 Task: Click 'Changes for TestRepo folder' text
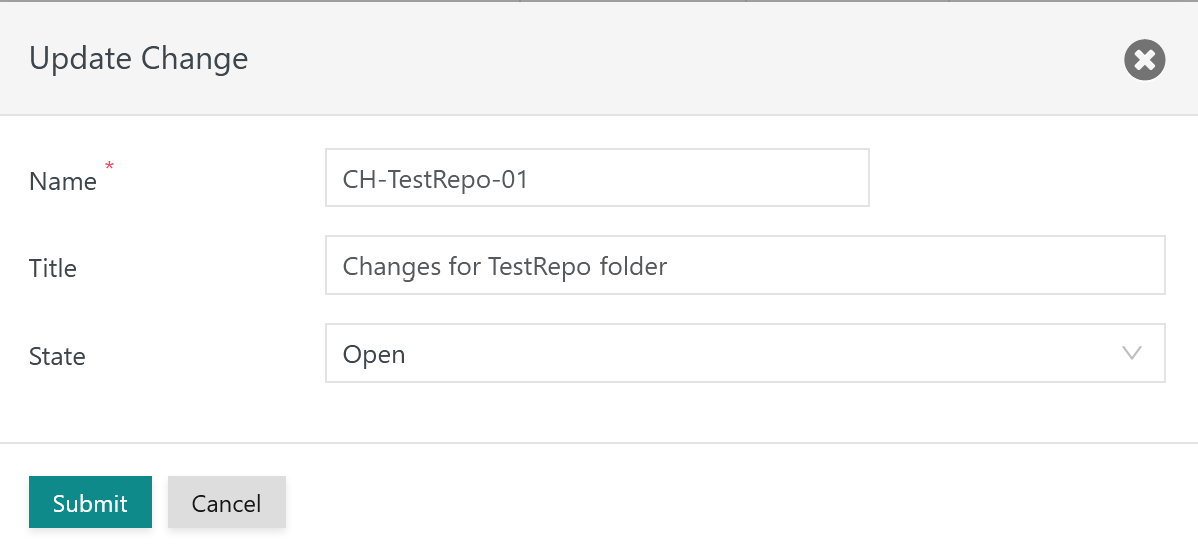[x=504, y=267]
